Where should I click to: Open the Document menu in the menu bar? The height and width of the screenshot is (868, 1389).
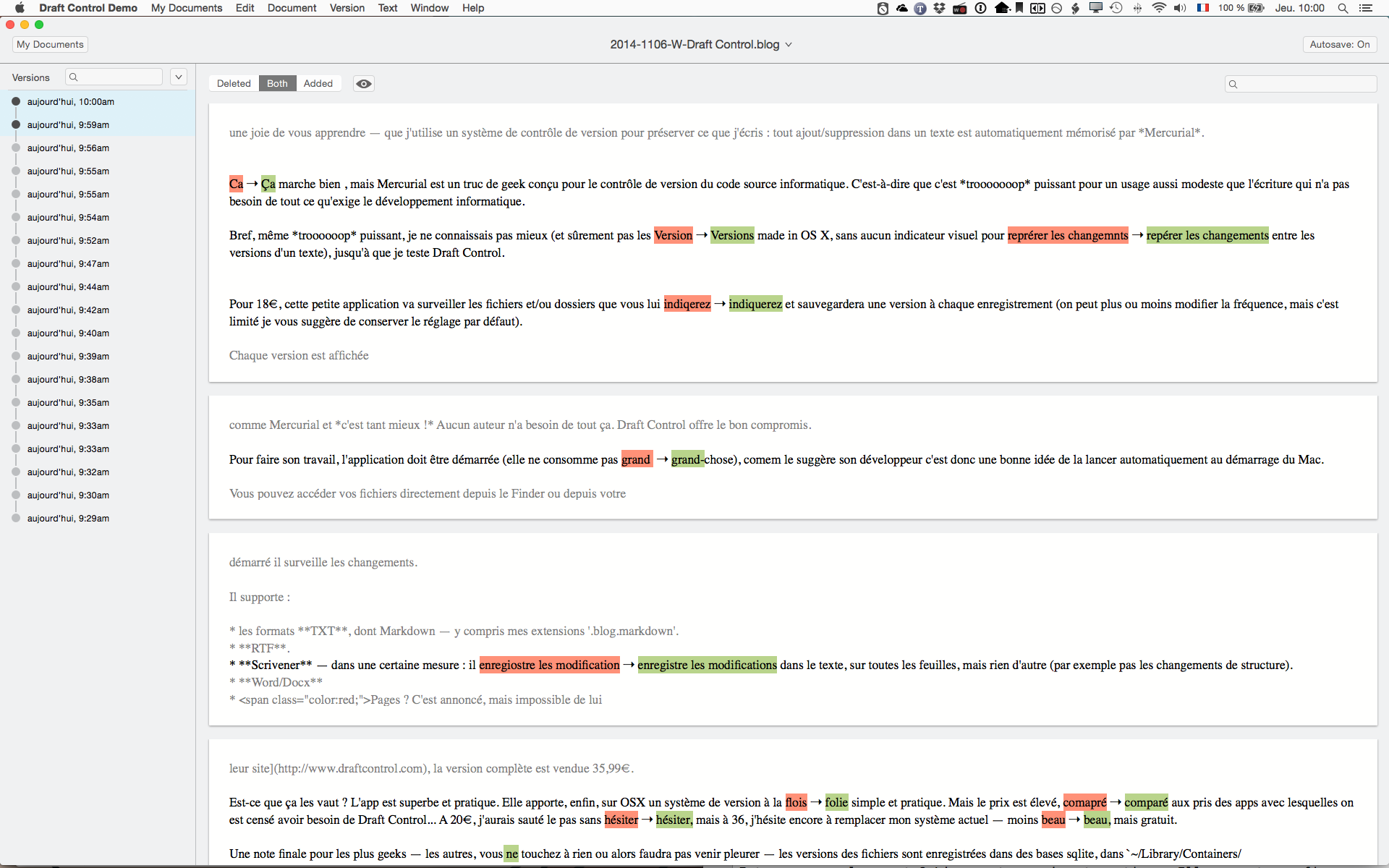coord(291,8)
